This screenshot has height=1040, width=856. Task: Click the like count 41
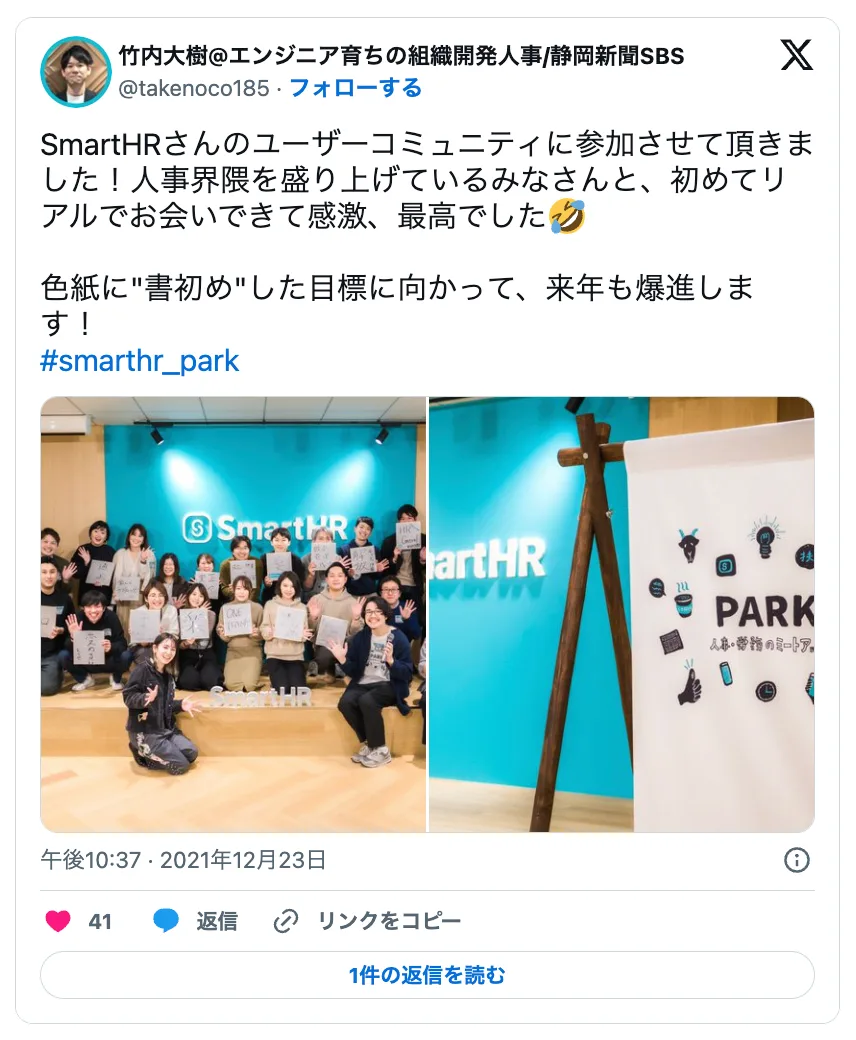[x=100, y=921]
